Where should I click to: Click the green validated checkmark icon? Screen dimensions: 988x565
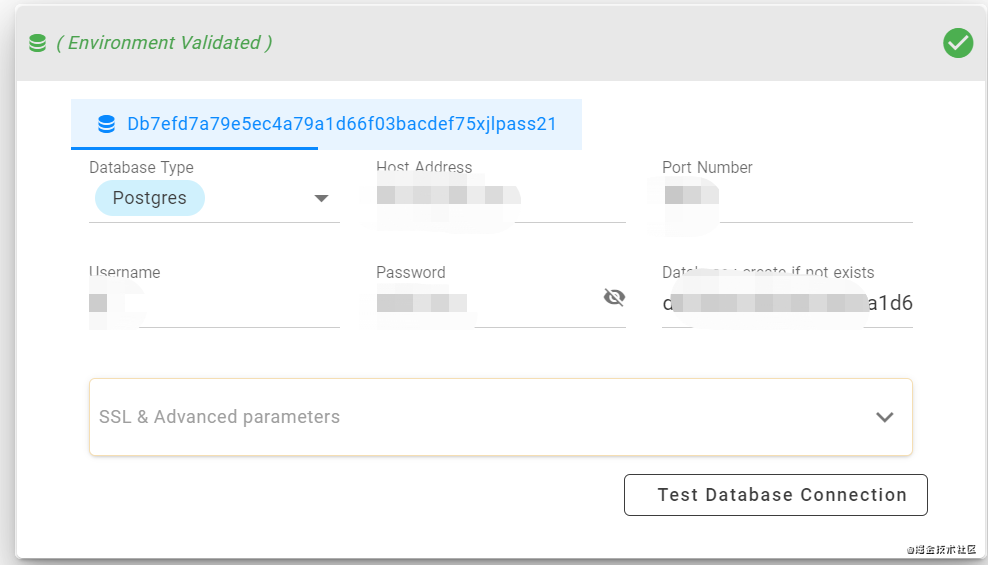point(958,43)
